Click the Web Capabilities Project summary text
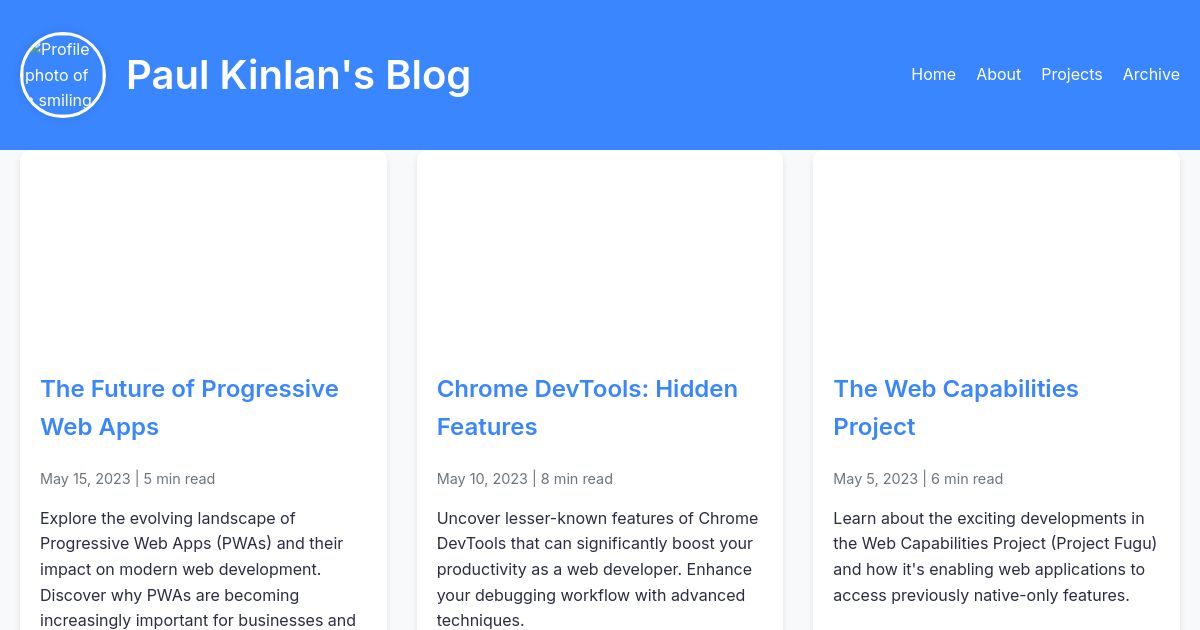The image size is (1200, 630). click(x=994, y=556)
